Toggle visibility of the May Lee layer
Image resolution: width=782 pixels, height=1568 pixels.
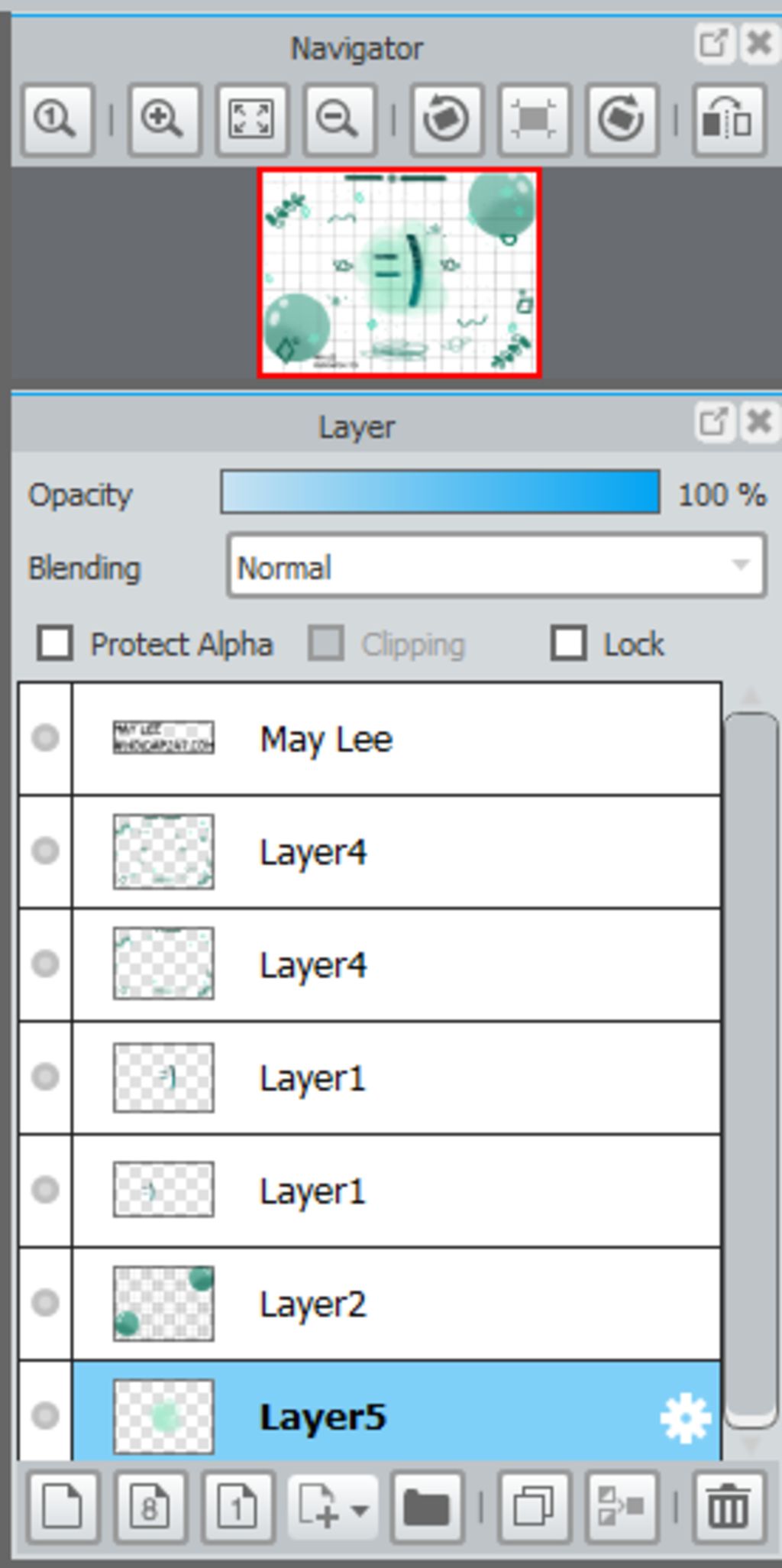[45, 738]
